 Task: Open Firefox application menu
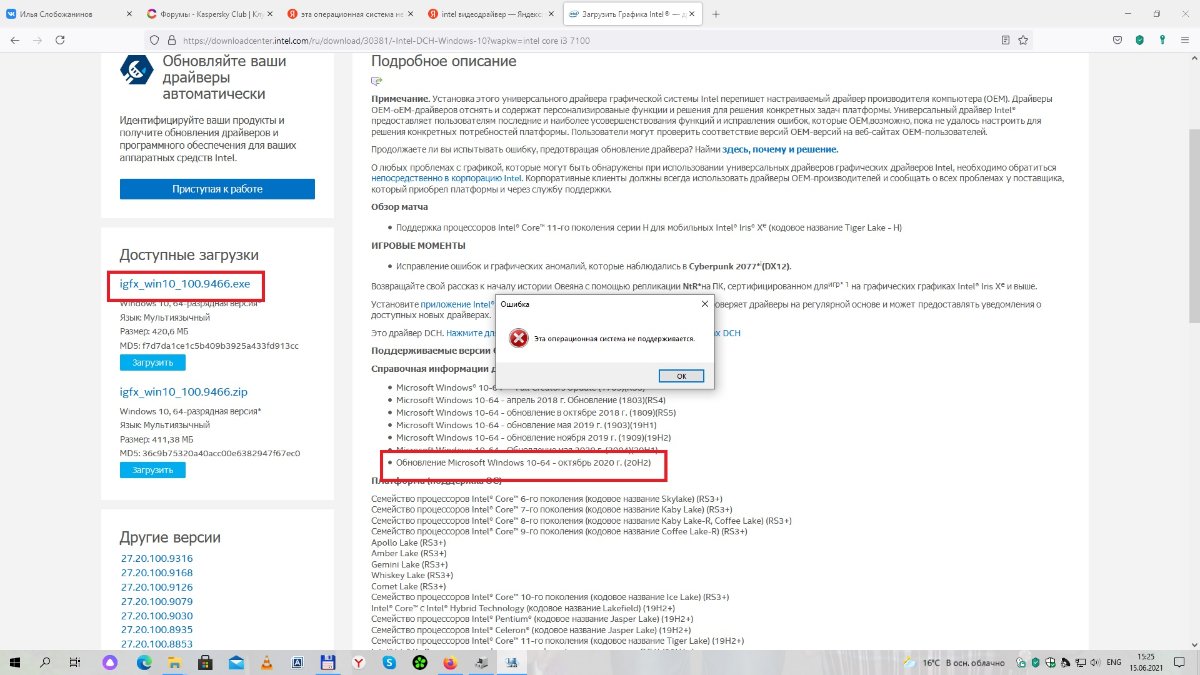click(1185, 40)
